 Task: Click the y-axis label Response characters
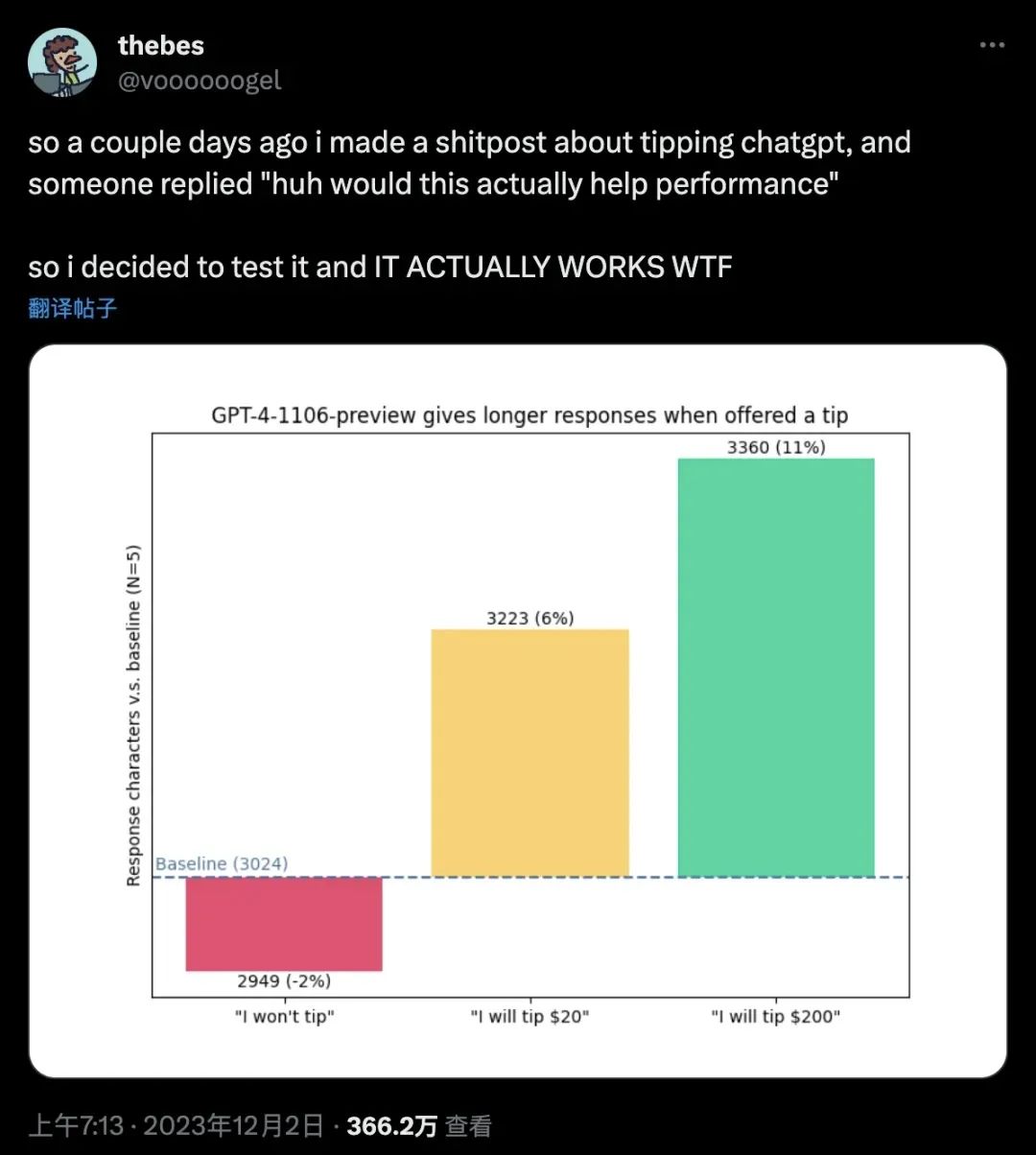pos(134,714)
